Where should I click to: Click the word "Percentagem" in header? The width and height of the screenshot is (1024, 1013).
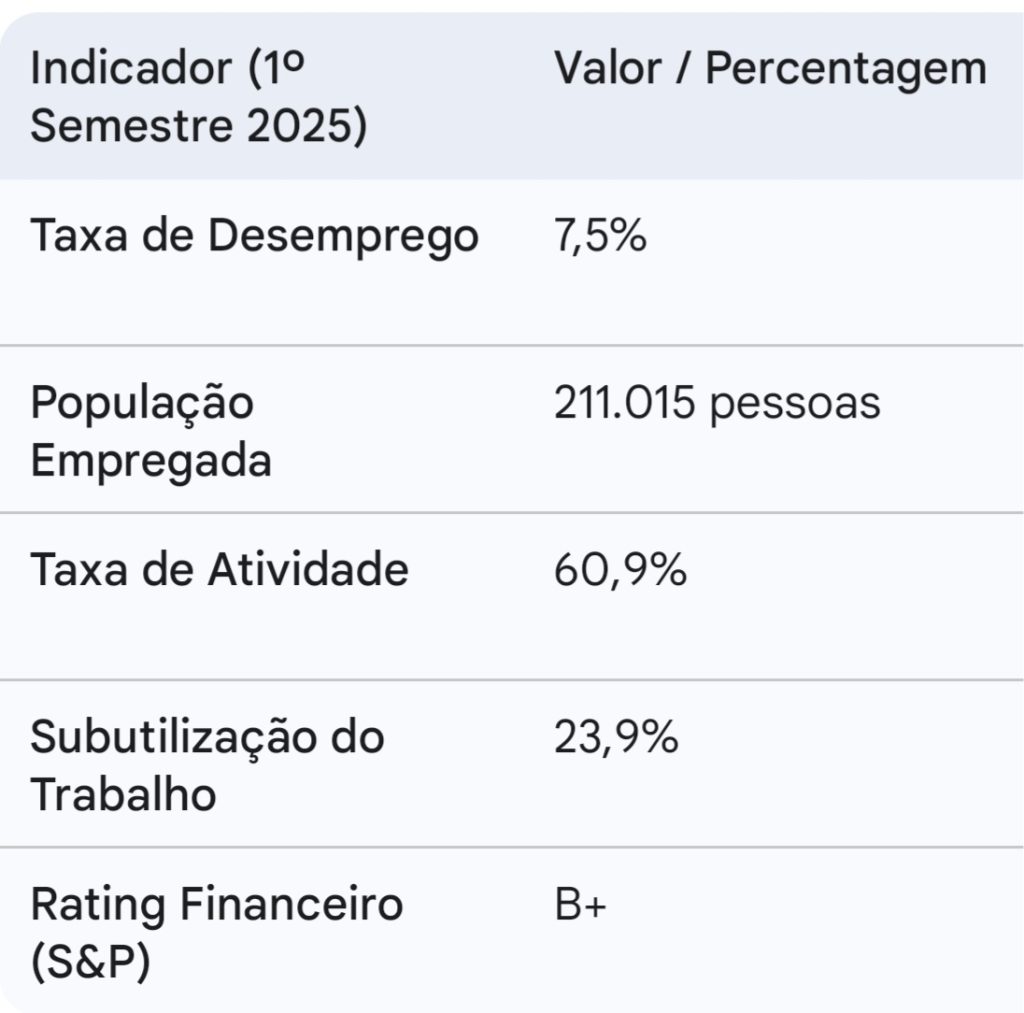(846, 70)
